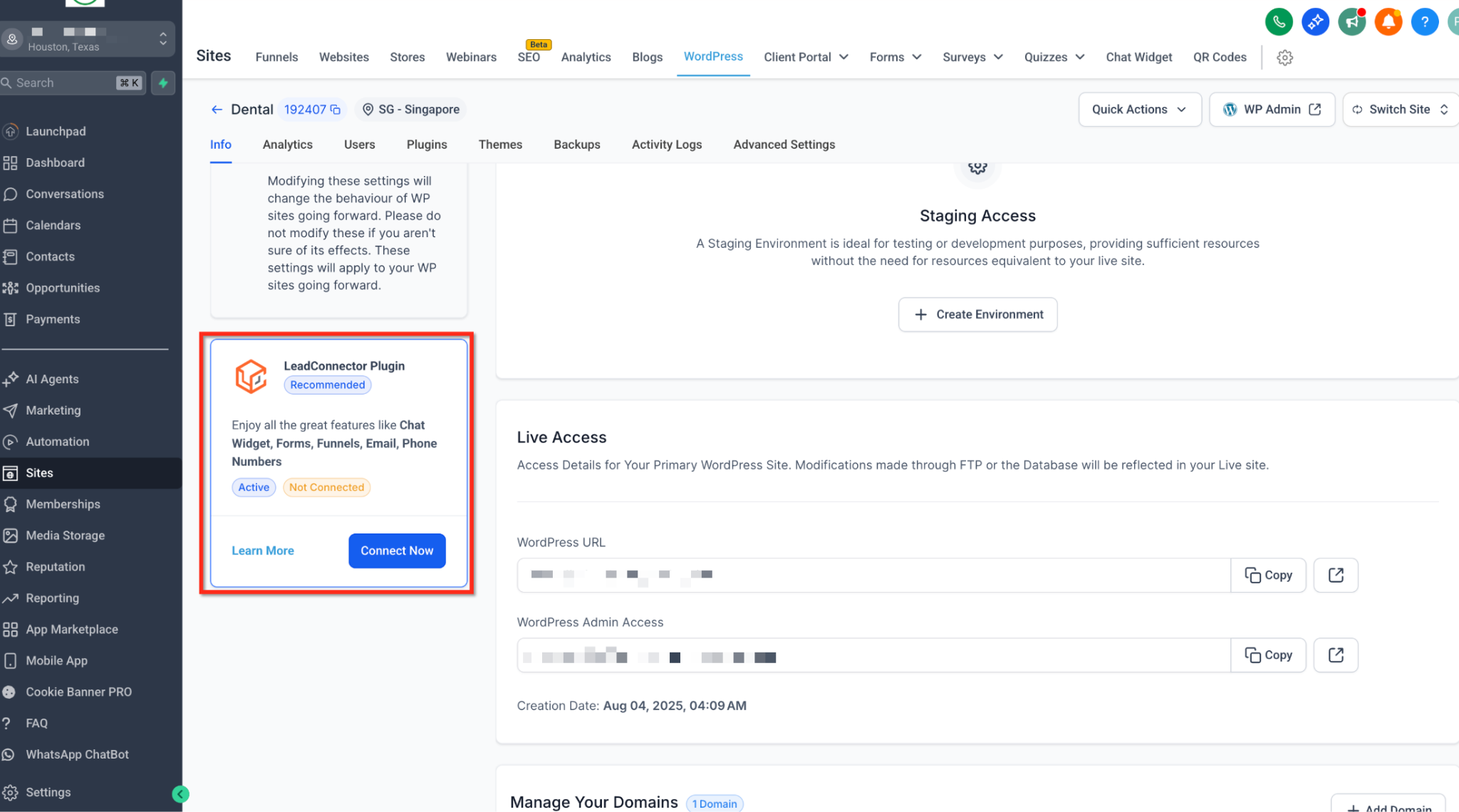
Task: Click the Connect Now button
Action: coord(397,551)
